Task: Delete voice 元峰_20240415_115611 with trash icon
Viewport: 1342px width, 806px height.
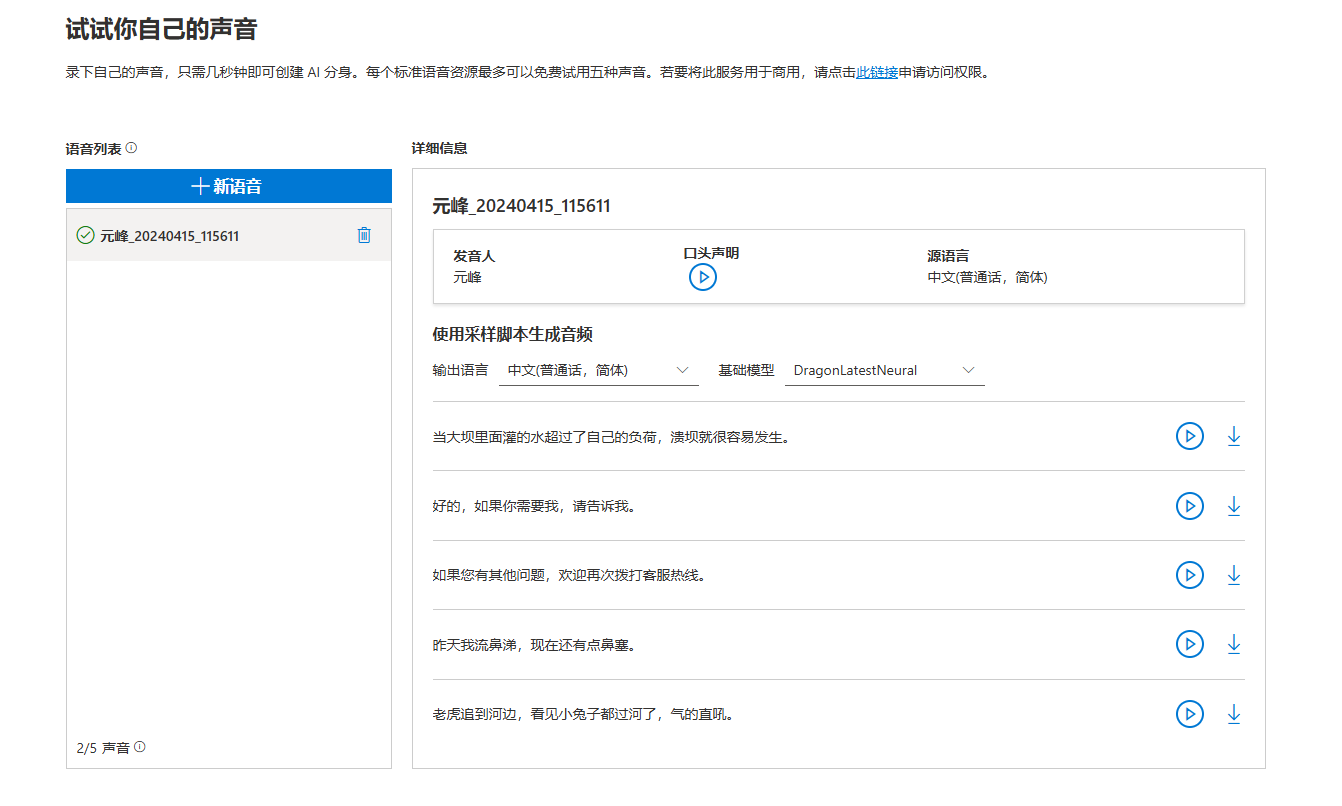Action: [364, 235]
